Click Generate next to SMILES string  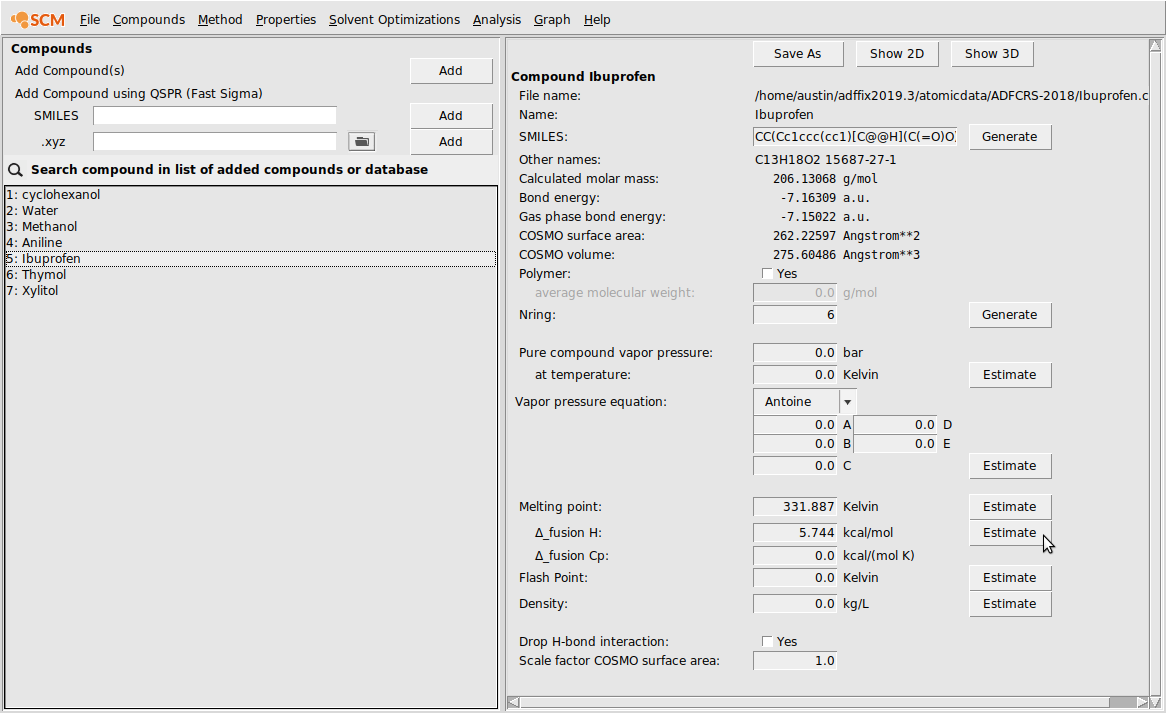click(1009, 137)
